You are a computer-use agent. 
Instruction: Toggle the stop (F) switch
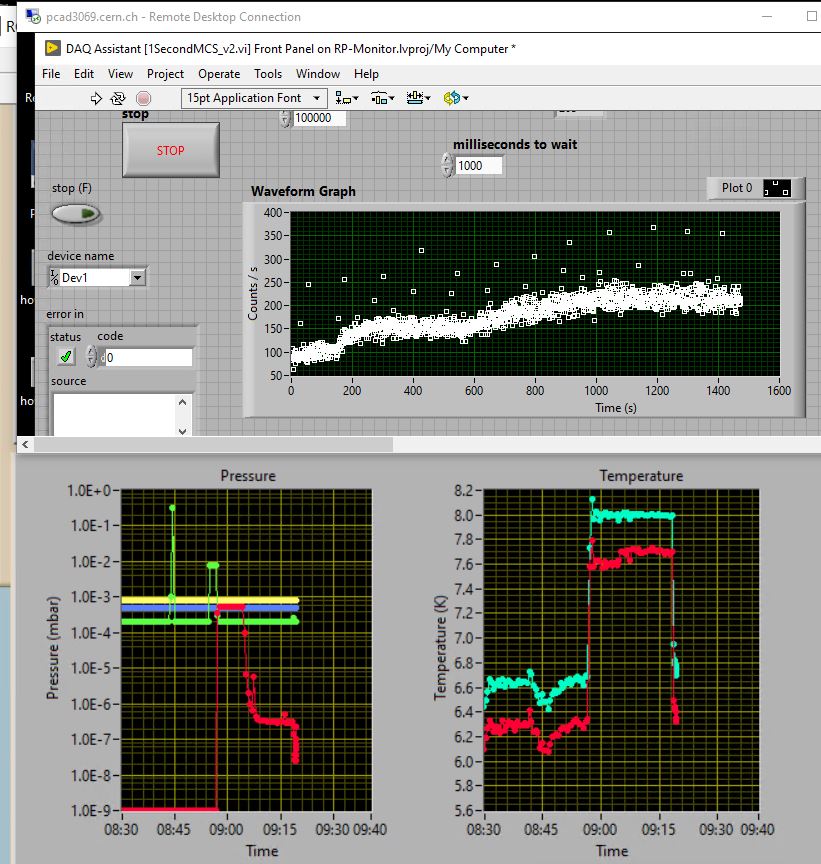77,213
